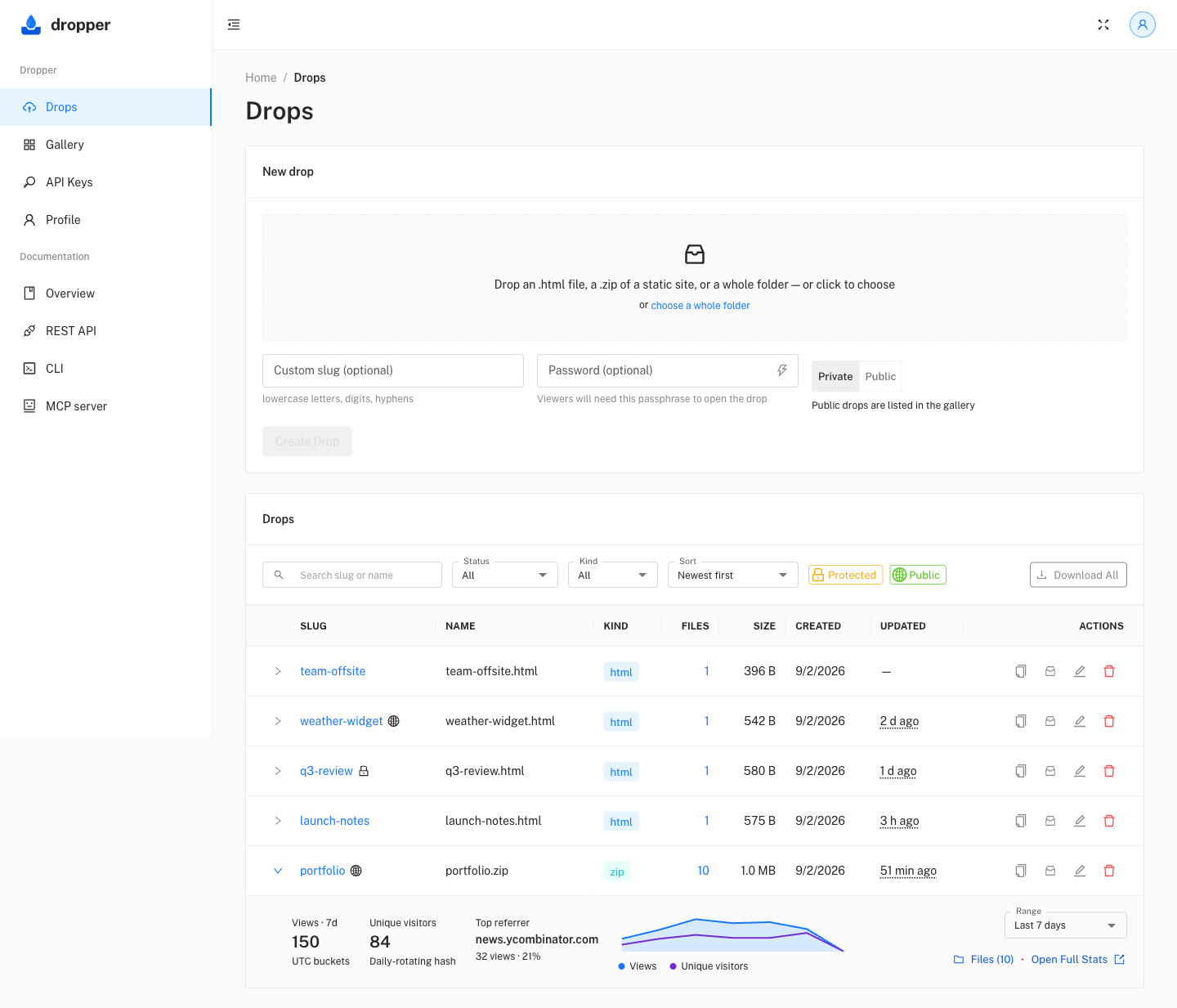This screenshot has height=1008, width=1177.
Task: Open Full Stats for portfolio
Action: (1078, 960)
